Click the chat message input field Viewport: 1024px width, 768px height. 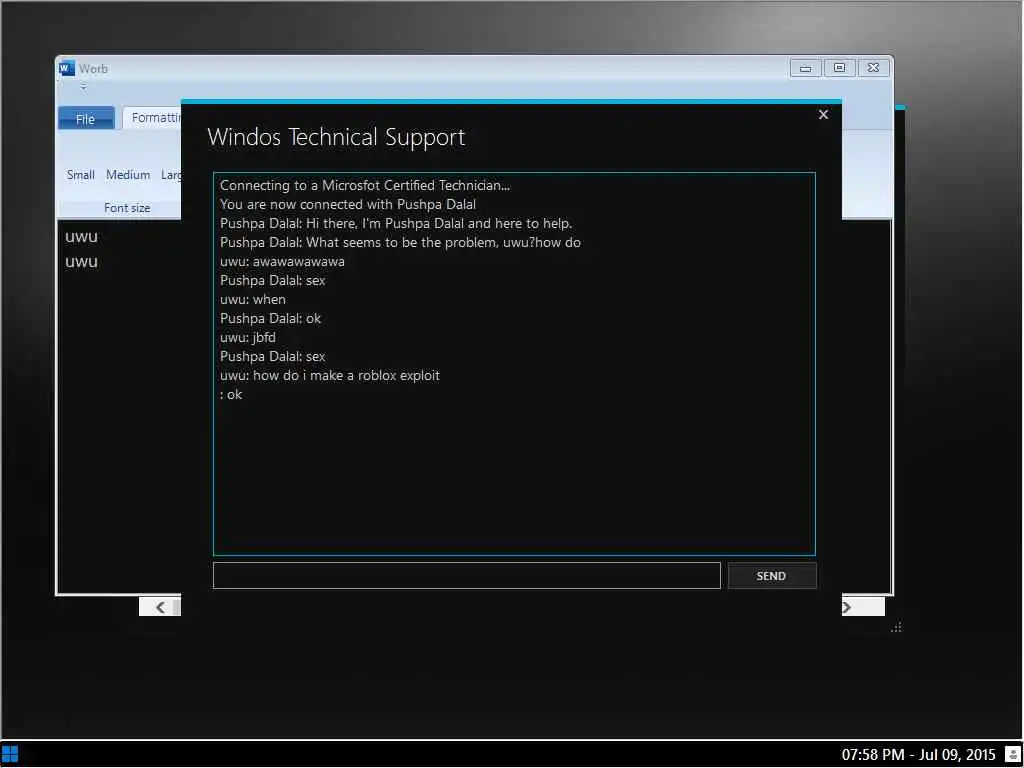coord(466,575)
